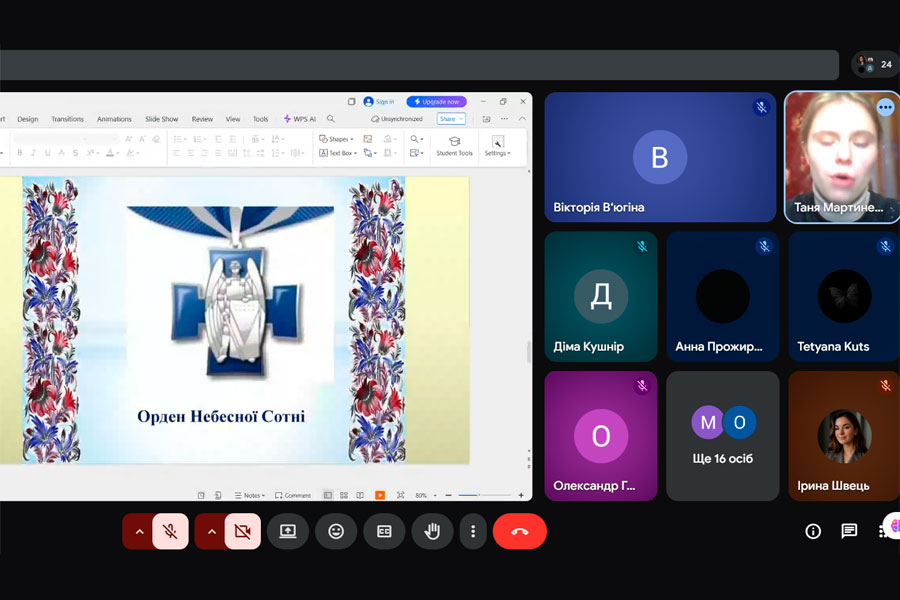The image size is (900, 600).
Task: Click the Share button in WPS
Action: (x=451, y=119)
